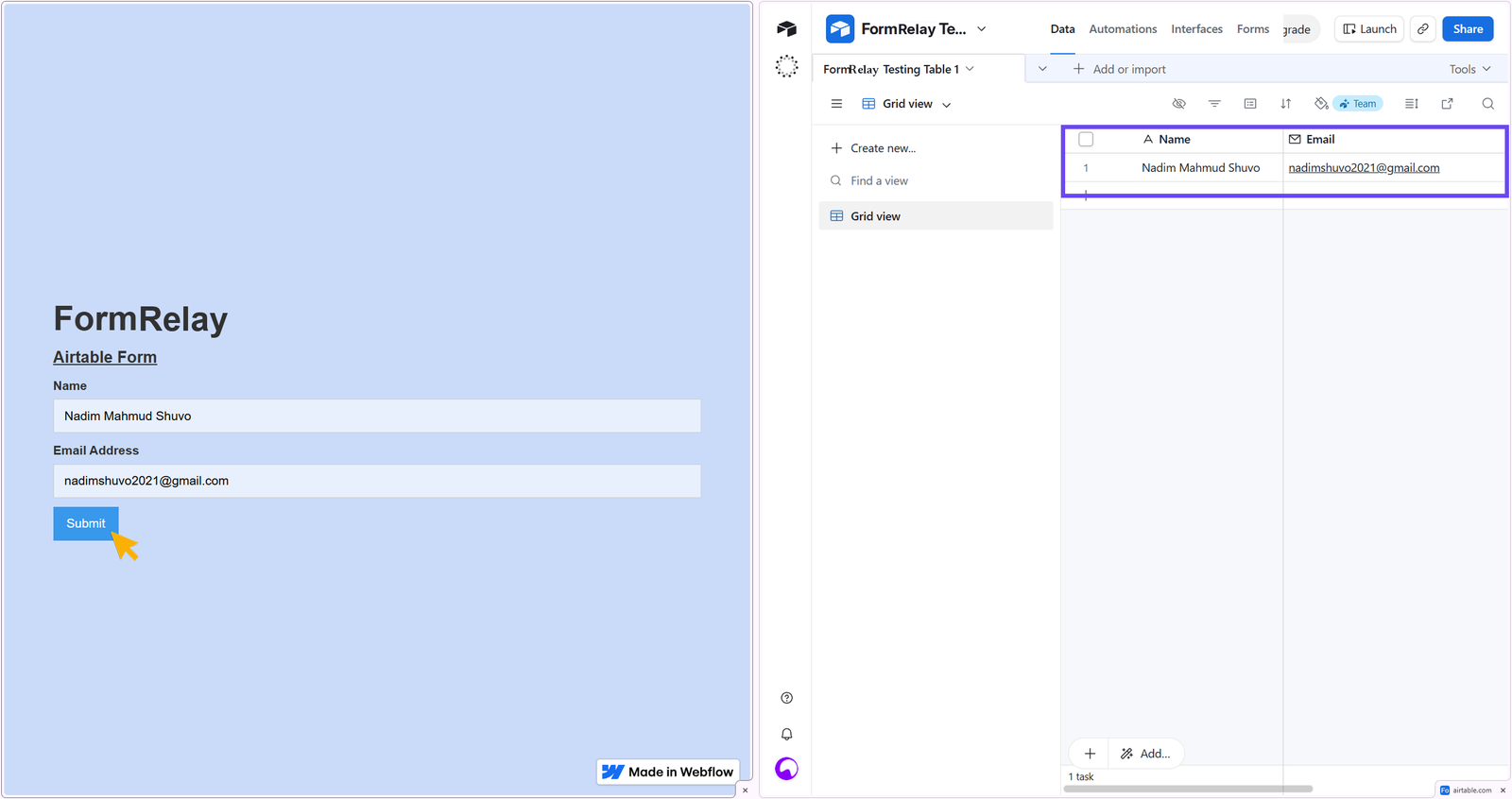The image size is (1512, 799).
Task: Expand the FormRelay base name dropdown
Action: tap(982, 29)
